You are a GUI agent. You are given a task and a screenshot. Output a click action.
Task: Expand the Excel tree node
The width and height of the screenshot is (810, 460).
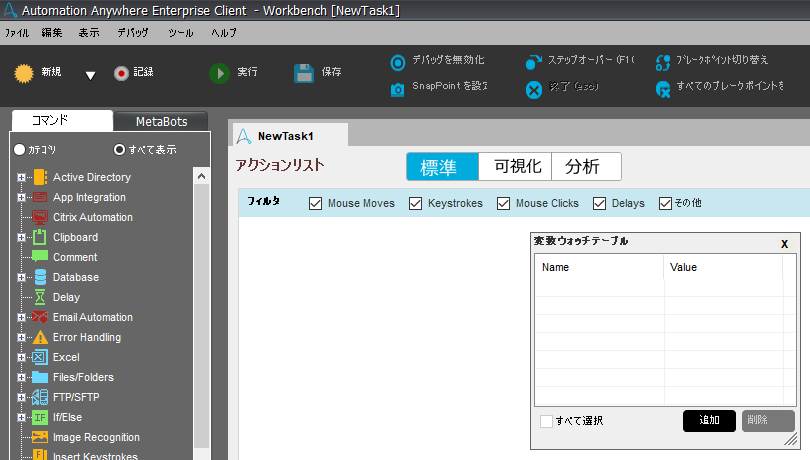pyautogui.click(x=21, y=358)
